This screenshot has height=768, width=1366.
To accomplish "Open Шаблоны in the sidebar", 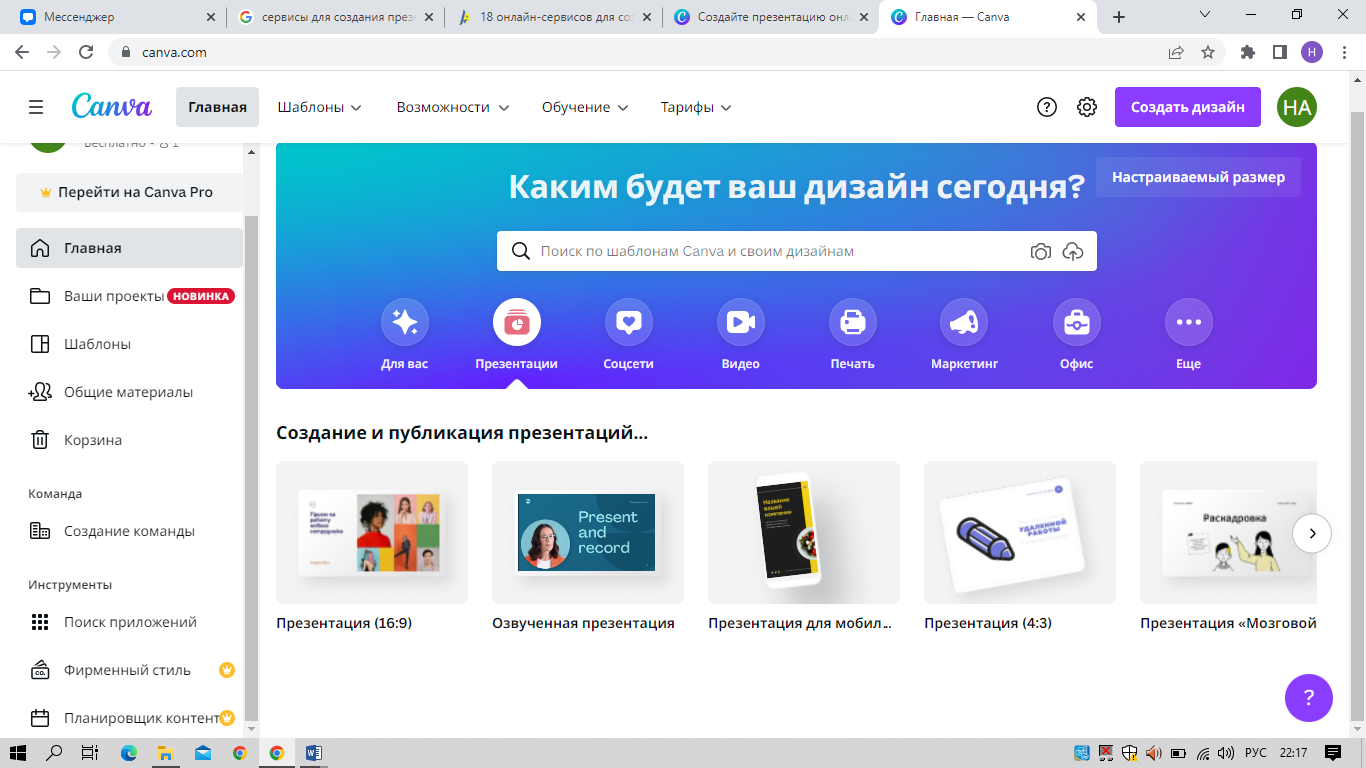I will (129, 344).
